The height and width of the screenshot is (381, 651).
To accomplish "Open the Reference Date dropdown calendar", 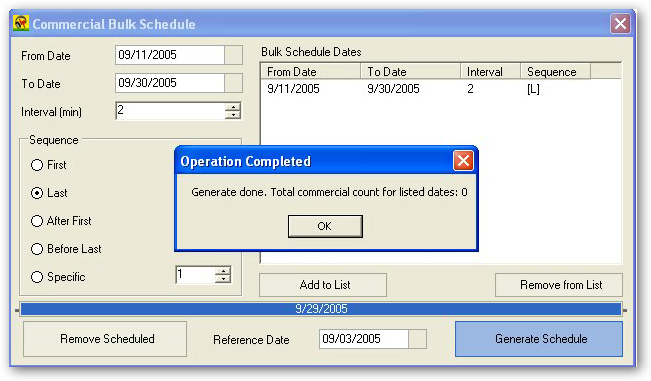I will point(417,339).
